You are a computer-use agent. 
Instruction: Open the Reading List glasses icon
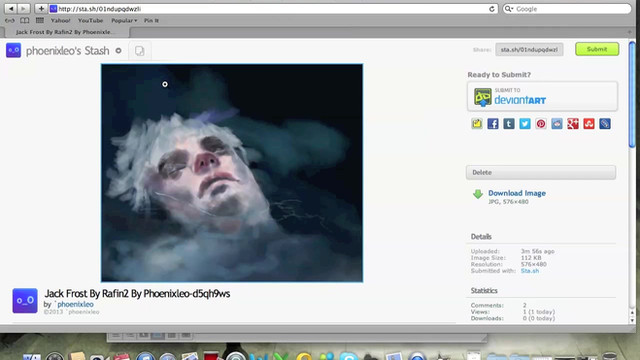click(10, 20)
